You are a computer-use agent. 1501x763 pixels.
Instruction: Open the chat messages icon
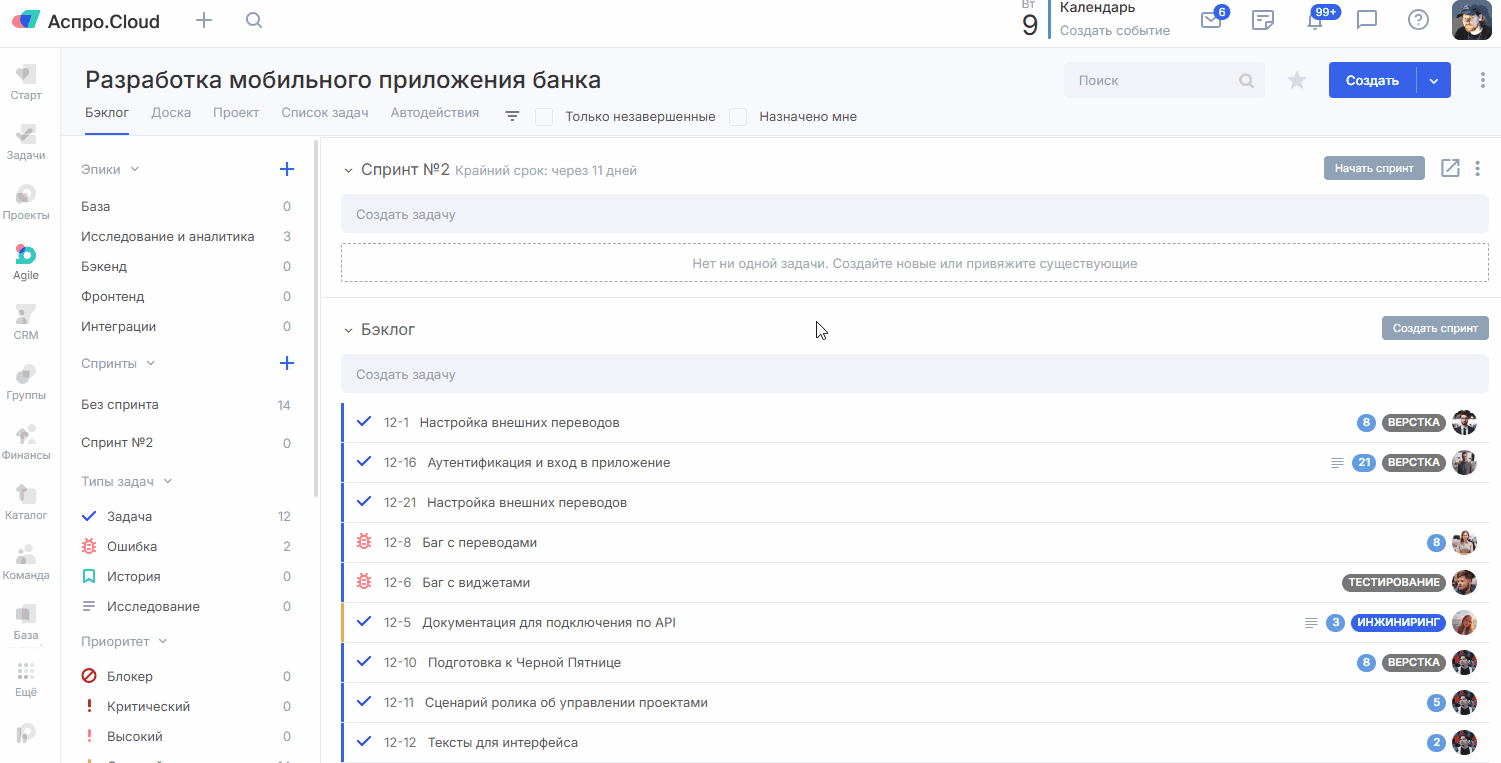point(1367,20)
